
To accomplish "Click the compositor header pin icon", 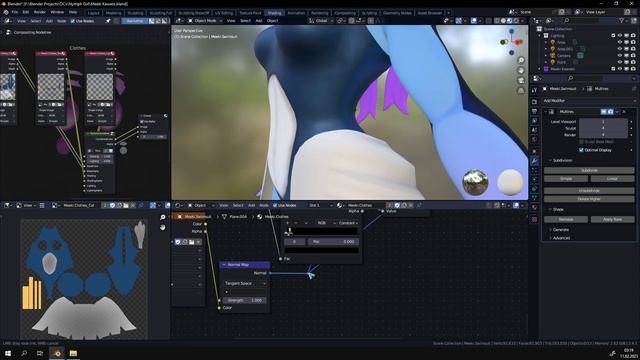I will 109,21.
